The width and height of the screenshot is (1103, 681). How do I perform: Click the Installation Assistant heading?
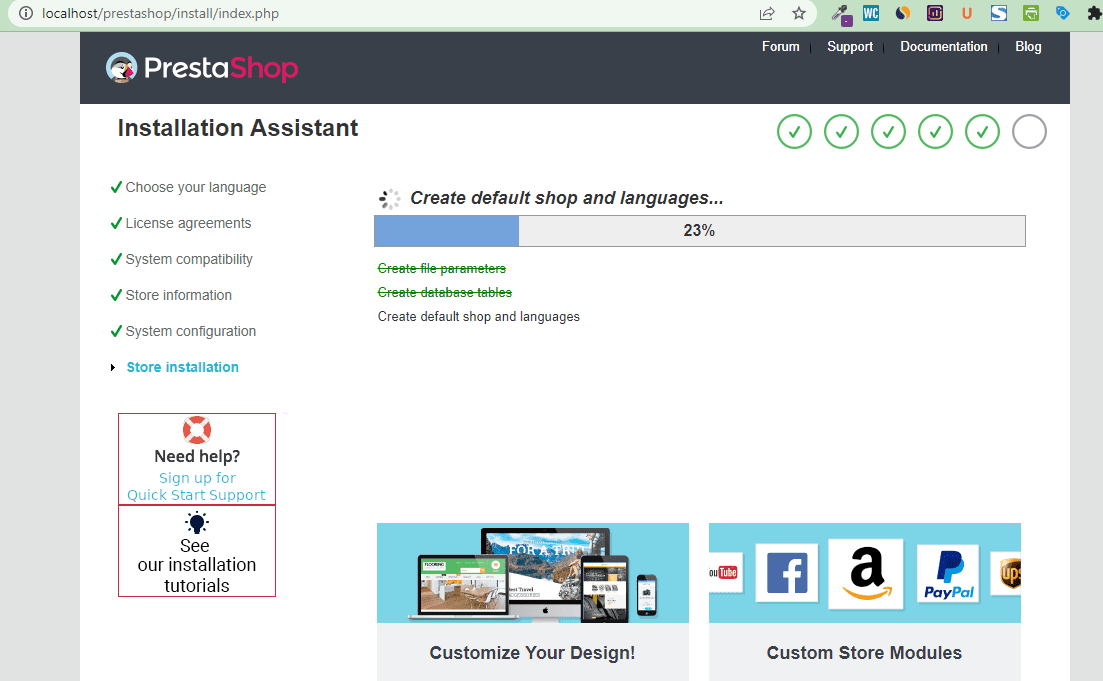click(238, 128)
